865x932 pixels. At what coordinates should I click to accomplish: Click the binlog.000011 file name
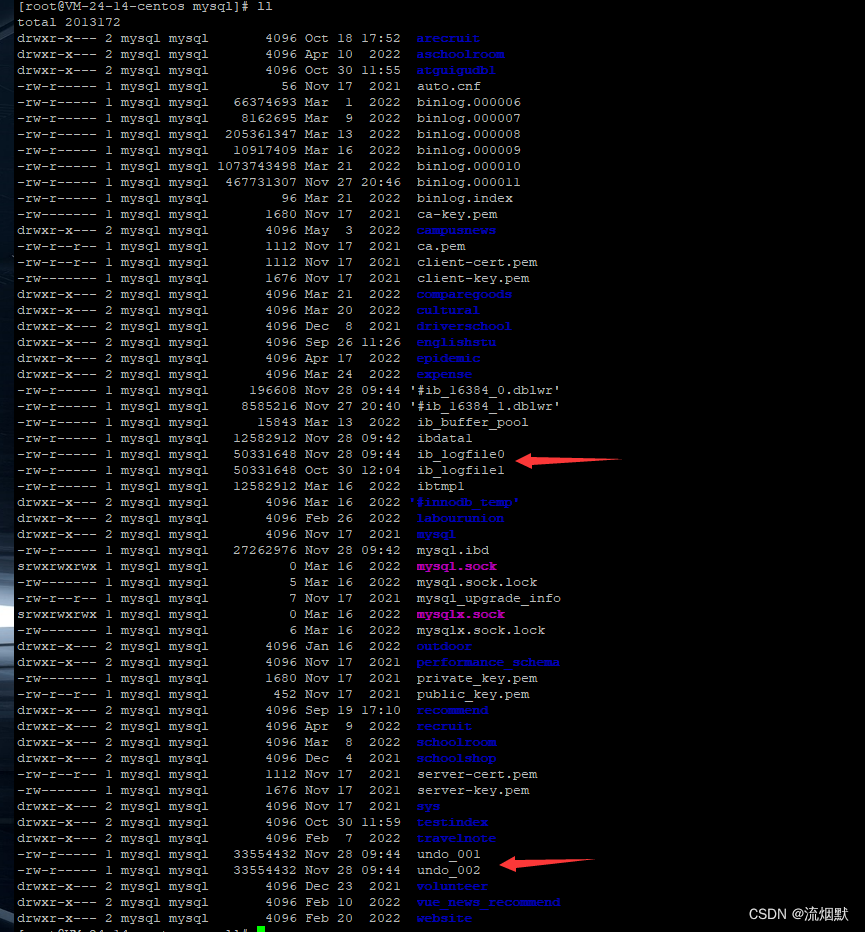point(468,182)
